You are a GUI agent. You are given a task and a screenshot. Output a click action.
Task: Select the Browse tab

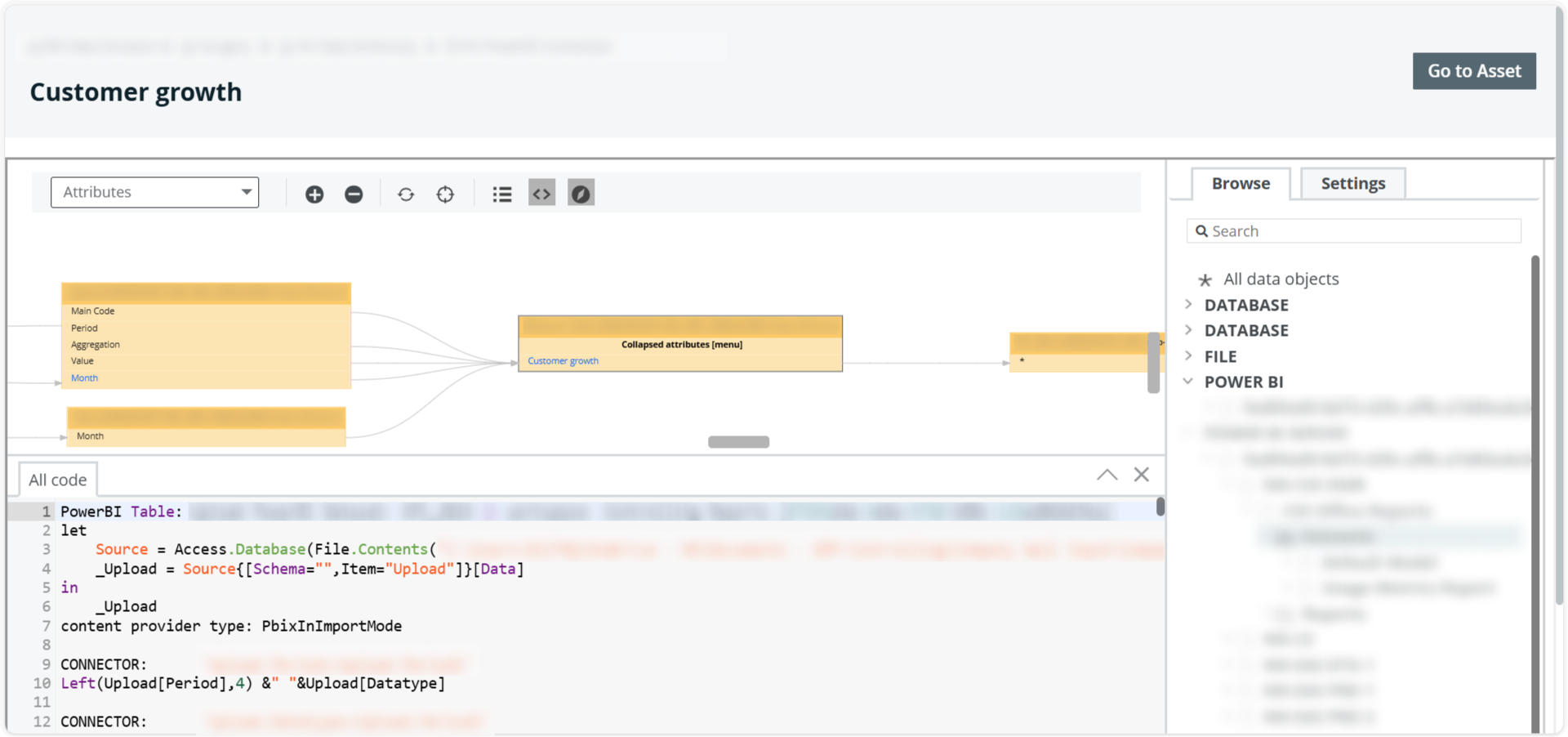pyautogui.click(x=1241, y=184)
